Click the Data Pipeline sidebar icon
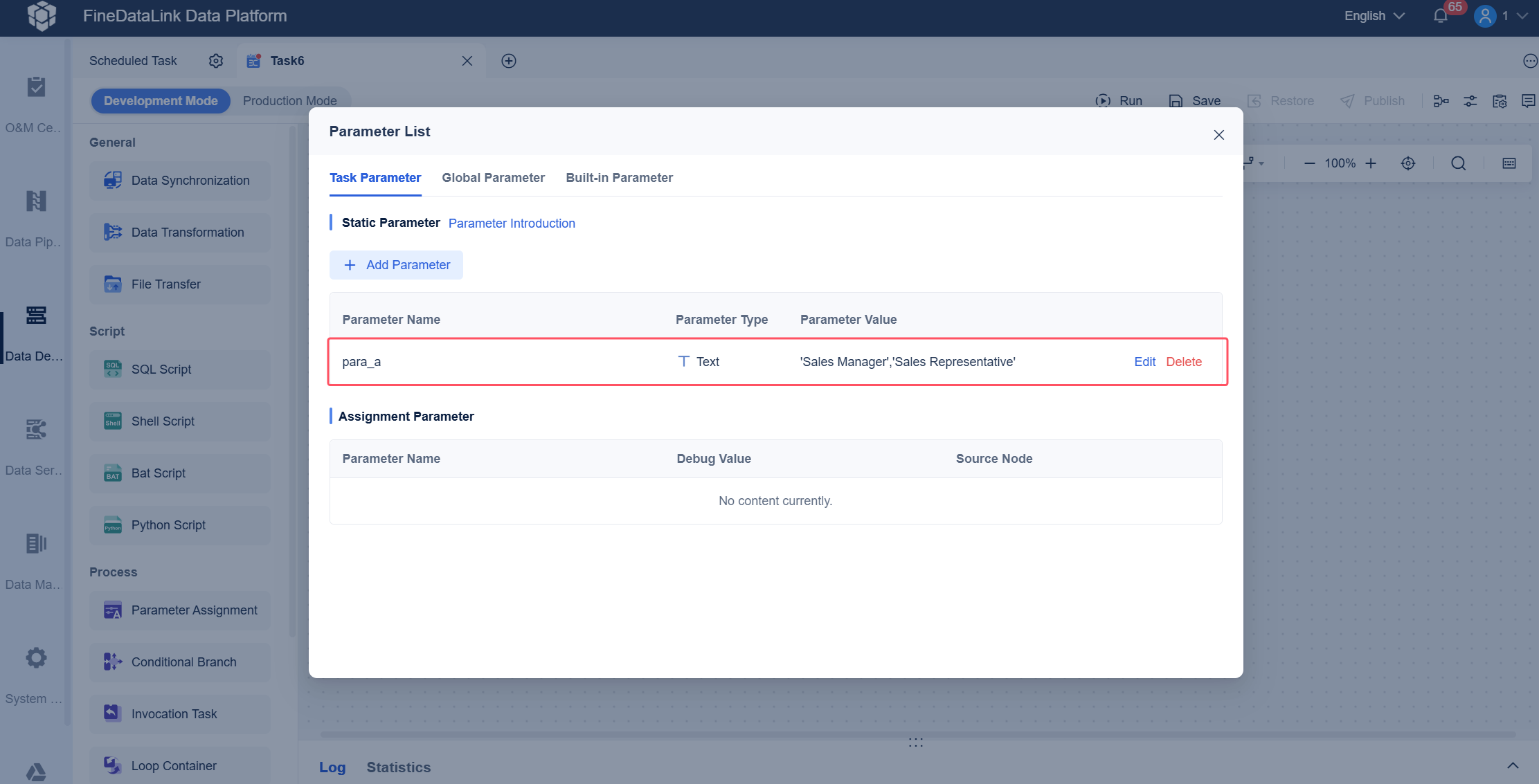The width and height of the screenshot is (1539, 784). tap(35, 202)
